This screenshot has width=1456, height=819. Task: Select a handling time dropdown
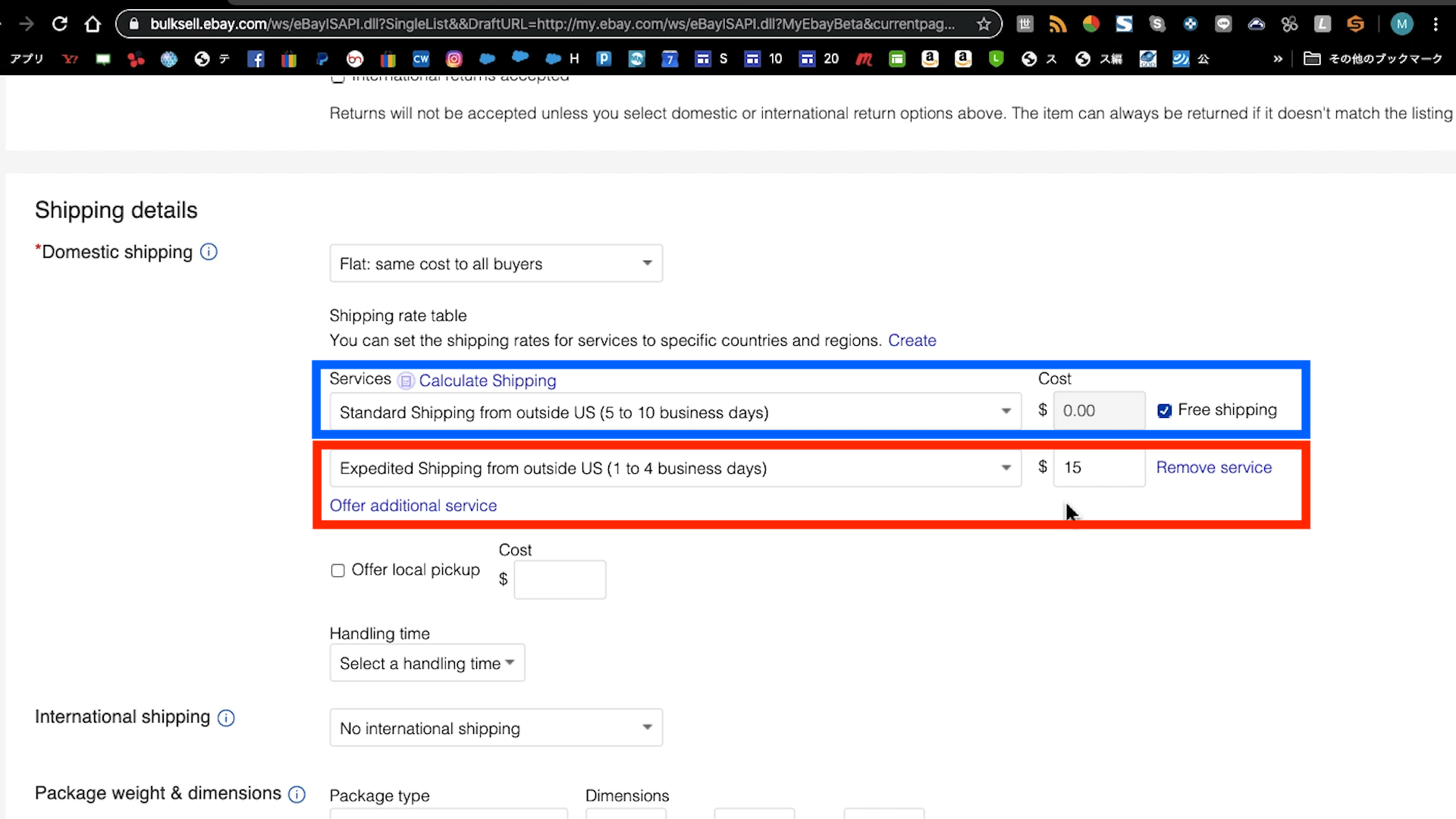pyautogui.click(x=427, y=664)
